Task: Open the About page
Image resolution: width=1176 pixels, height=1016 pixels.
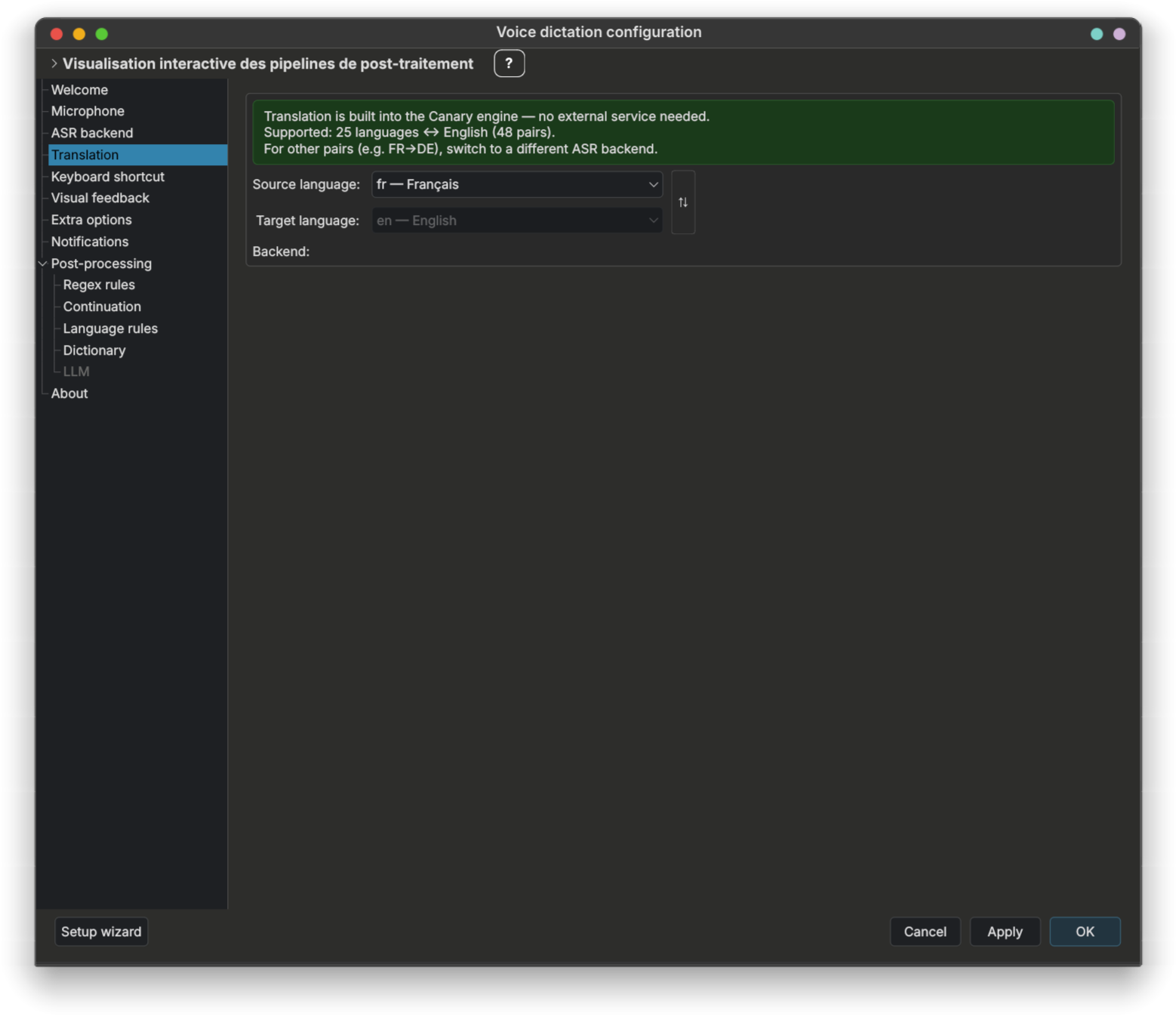Action: click(69, 393)
